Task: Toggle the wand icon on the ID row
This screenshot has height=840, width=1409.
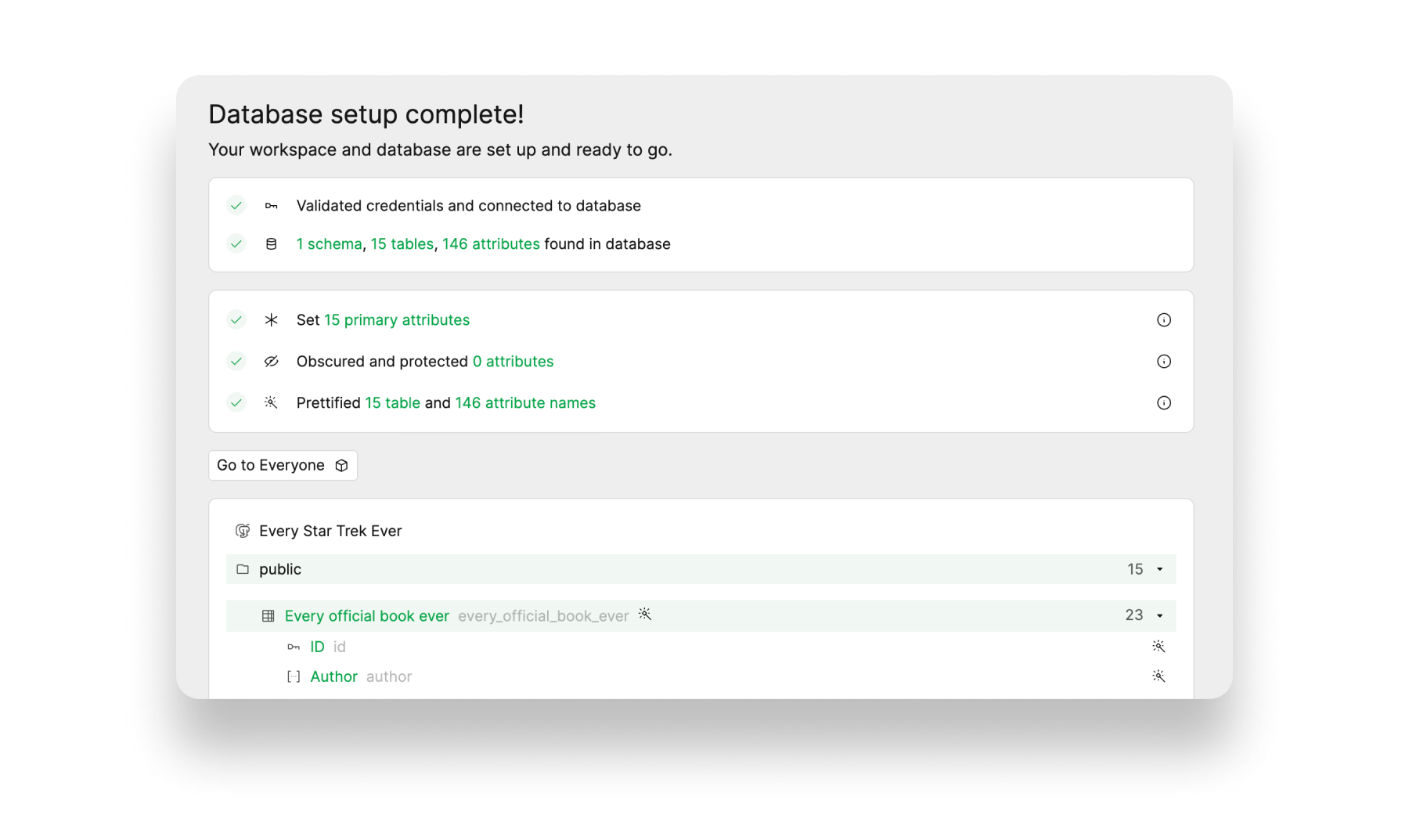Action: click(x=1159, y=646)
